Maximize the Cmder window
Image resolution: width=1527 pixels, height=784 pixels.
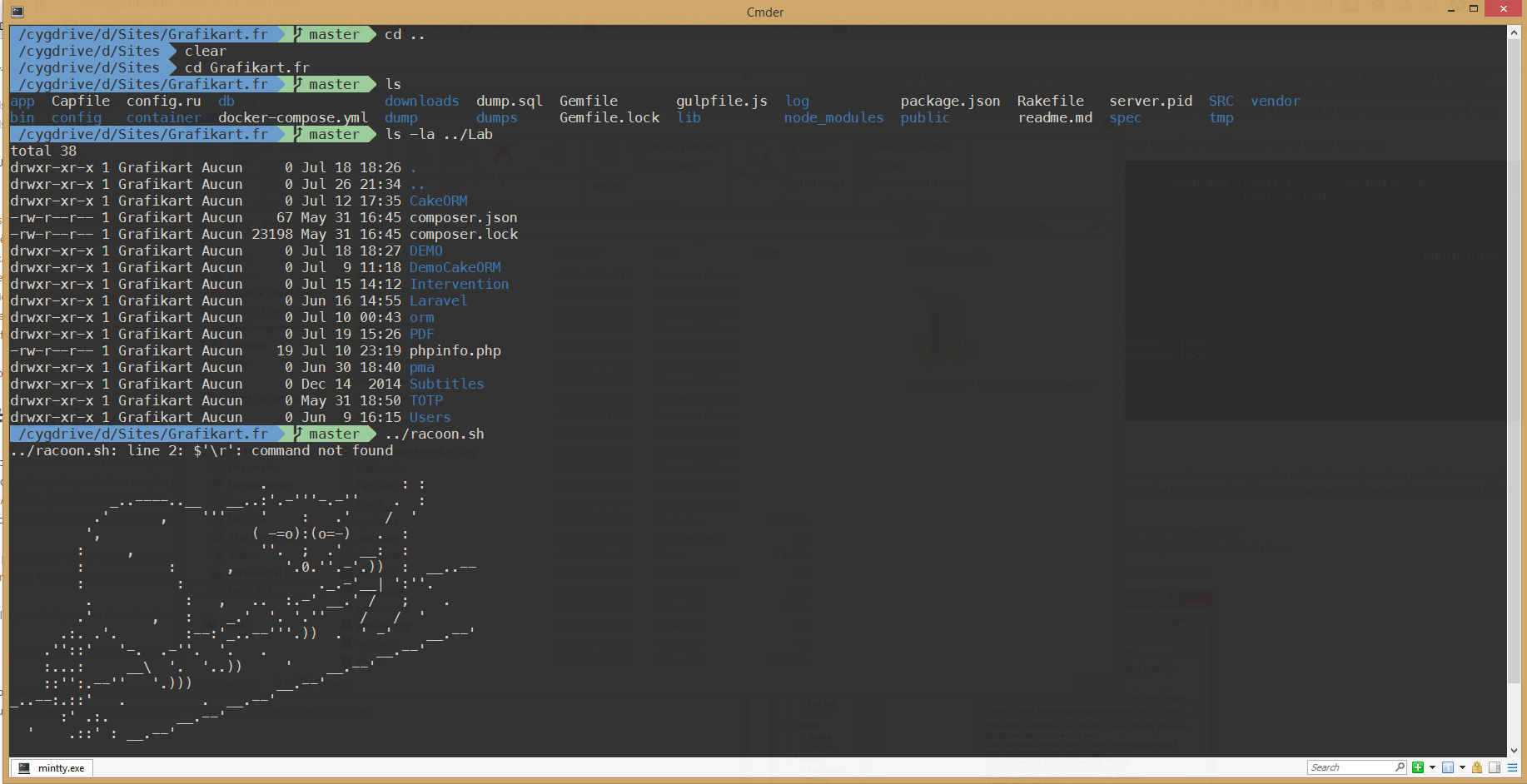point(1473,9)
